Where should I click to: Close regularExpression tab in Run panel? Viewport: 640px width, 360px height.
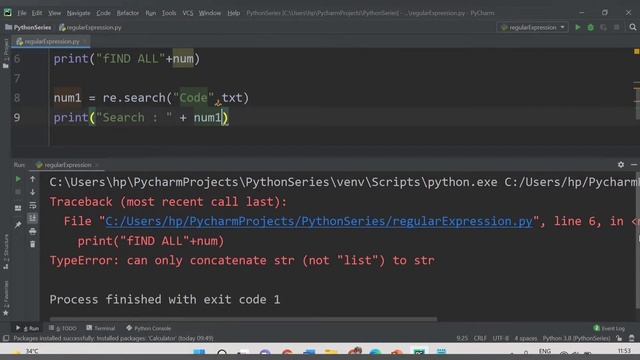tap(97, 165)
